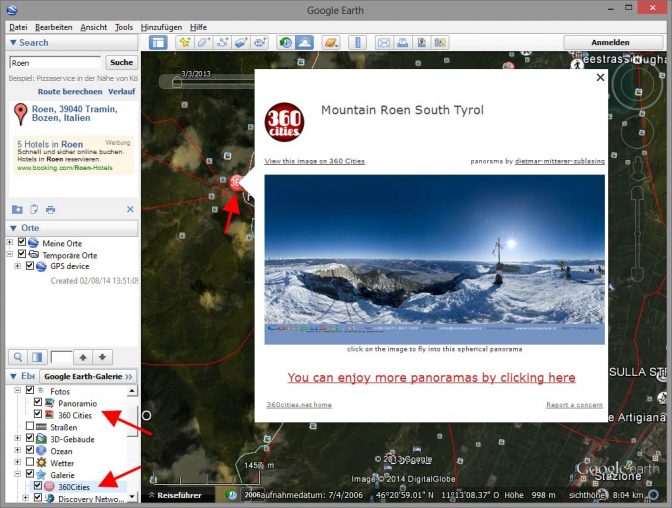Expand GPS device tree node
The width and height of the screenshot is (672, 508).
point(18,266)
